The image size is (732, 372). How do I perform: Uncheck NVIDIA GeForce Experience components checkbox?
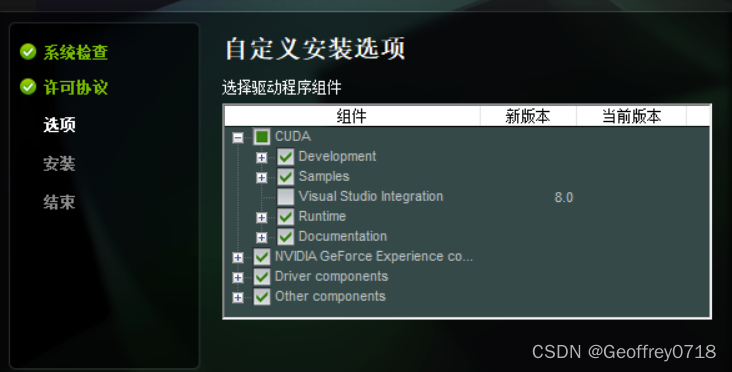pos(261,257)
